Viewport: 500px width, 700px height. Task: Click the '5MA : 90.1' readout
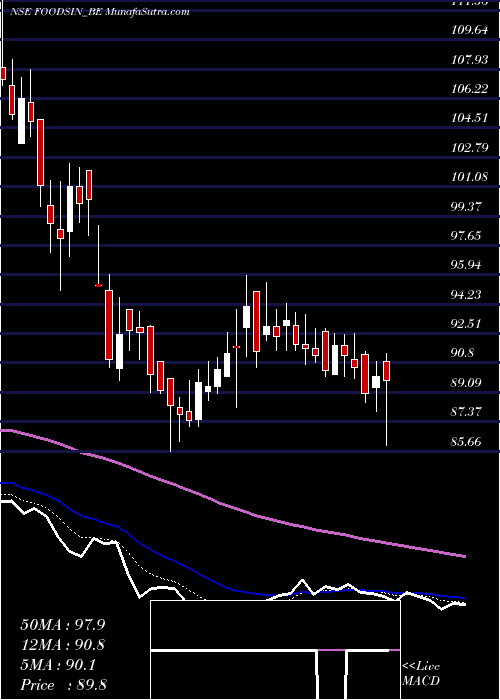click(x=58, y=665)
